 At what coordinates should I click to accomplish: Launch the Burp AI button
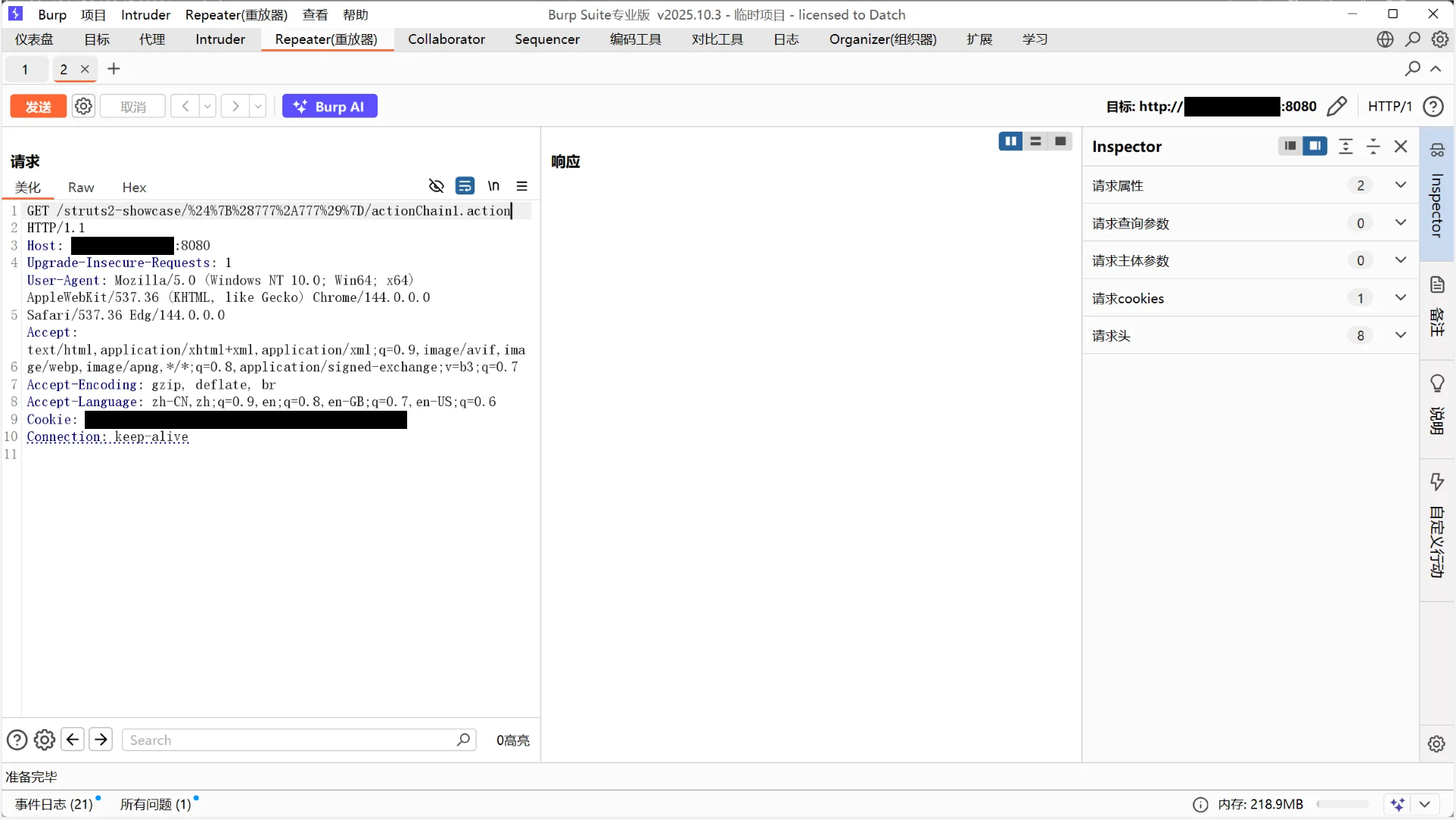tap(330, 107)
